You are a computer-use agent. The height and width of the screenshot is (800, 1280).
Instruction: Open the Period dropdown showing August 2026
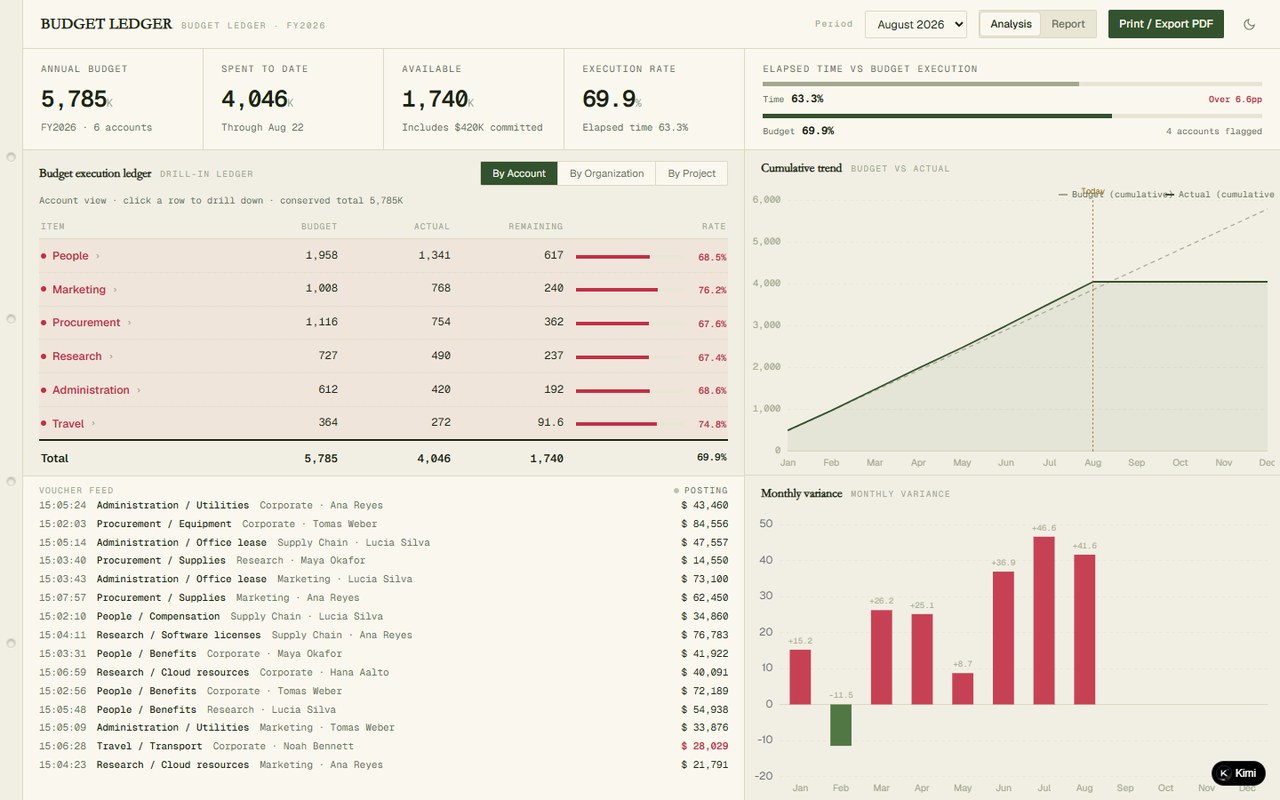pyautogui.click(x=915, y=24)
